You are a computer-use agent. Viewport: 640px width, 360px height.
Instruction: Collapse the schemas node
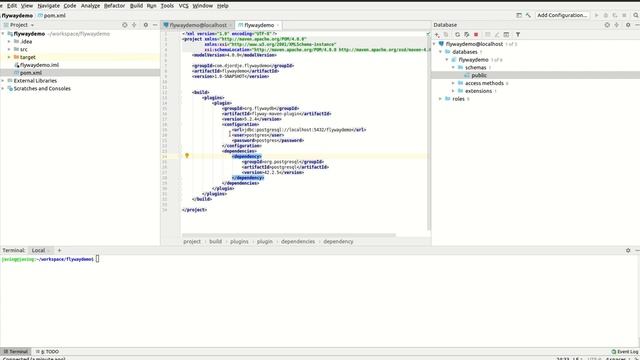453,67
